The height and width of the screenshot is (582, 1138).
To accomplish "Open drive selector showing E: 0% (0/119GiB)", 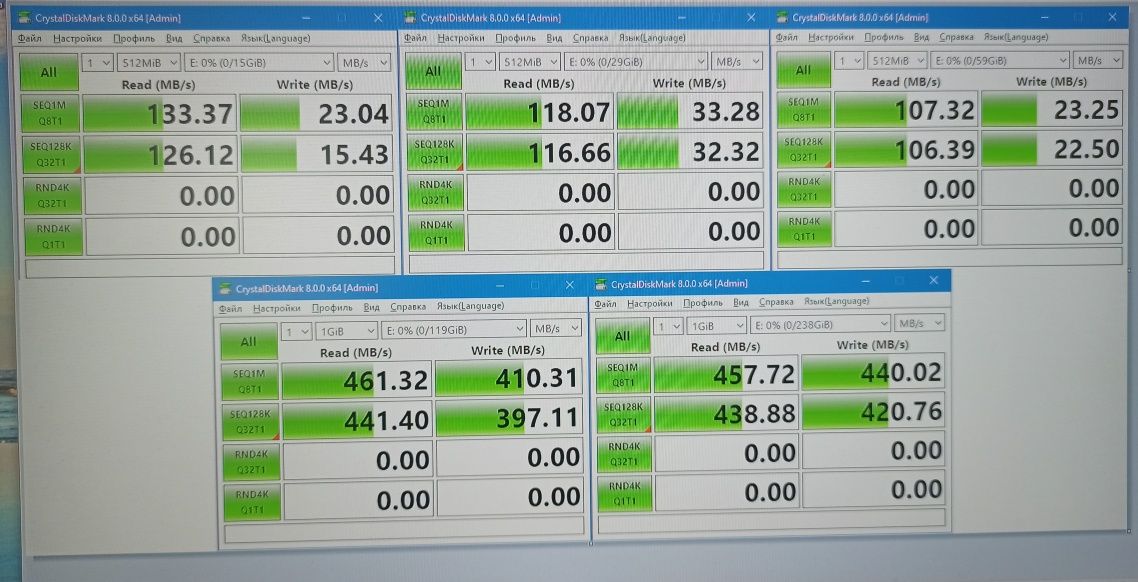I will 454,329.
